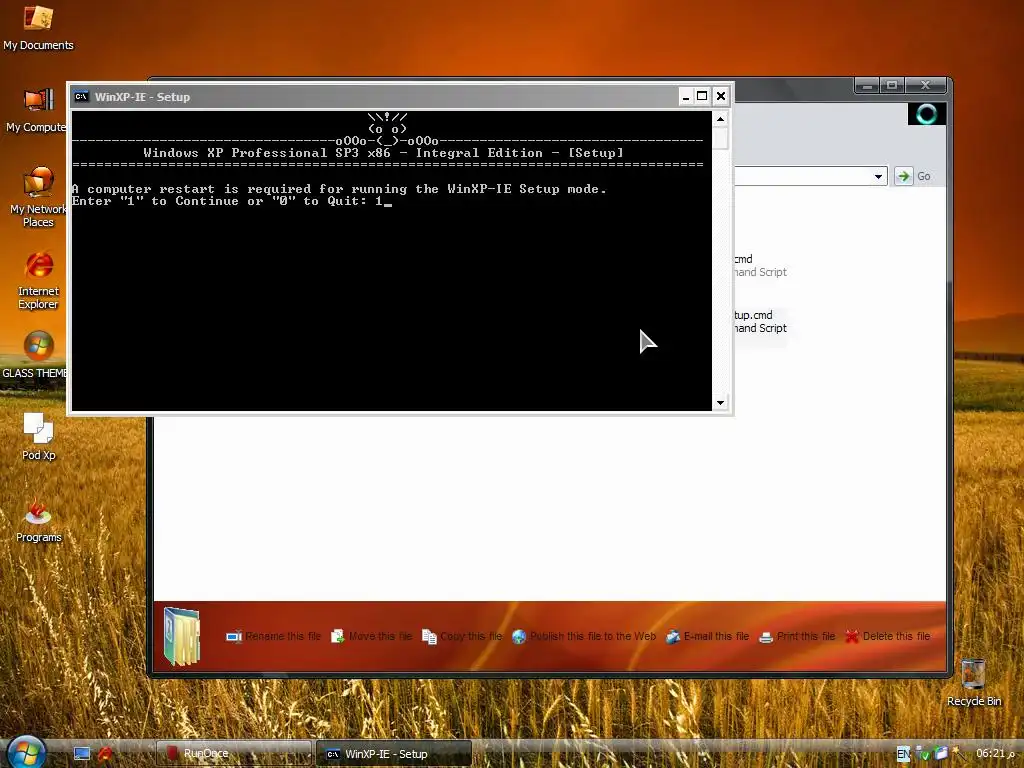Click Show Desktop quick launch icon

click(82, 754)
